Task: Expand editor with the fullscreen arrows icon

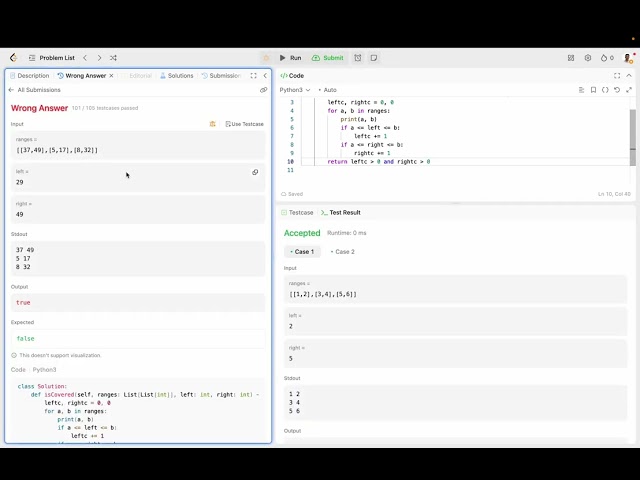Action: 629,90
